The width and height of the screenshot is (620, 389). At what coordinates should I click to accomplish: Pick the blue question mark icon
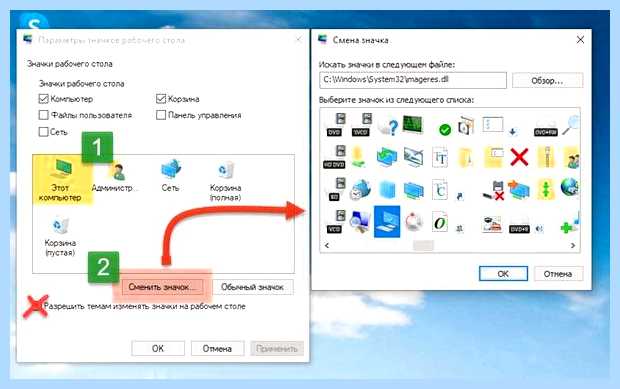coord(388,126)
